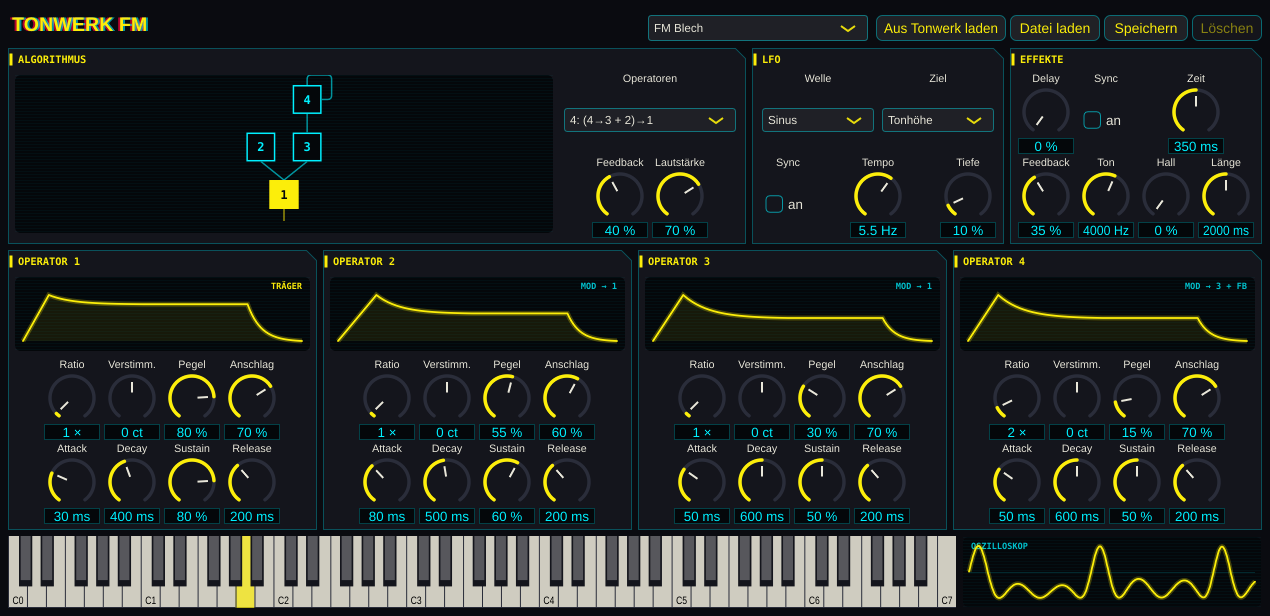Click the algorithm Lautstärke knob

[680, 196]
